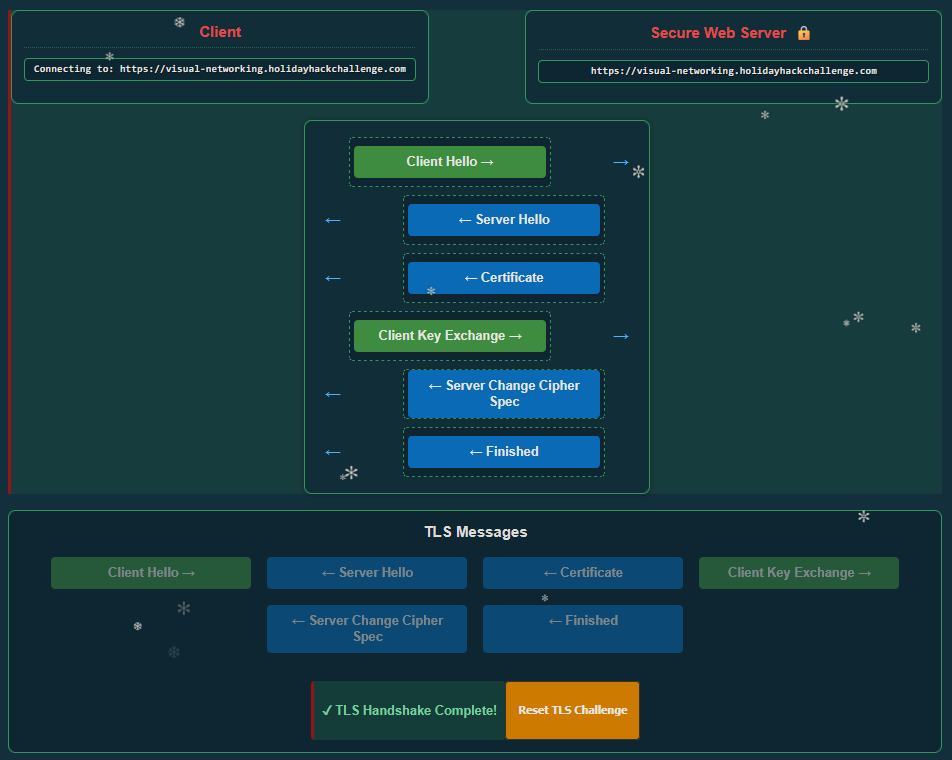Click the lock icon beside Secure Web Server
This screenshot has height=760, width=952.
coord(804,33)
